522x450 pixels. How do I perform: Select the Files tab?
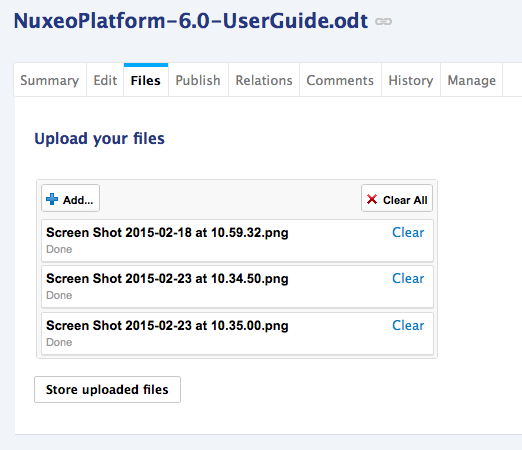coord(146,80)
